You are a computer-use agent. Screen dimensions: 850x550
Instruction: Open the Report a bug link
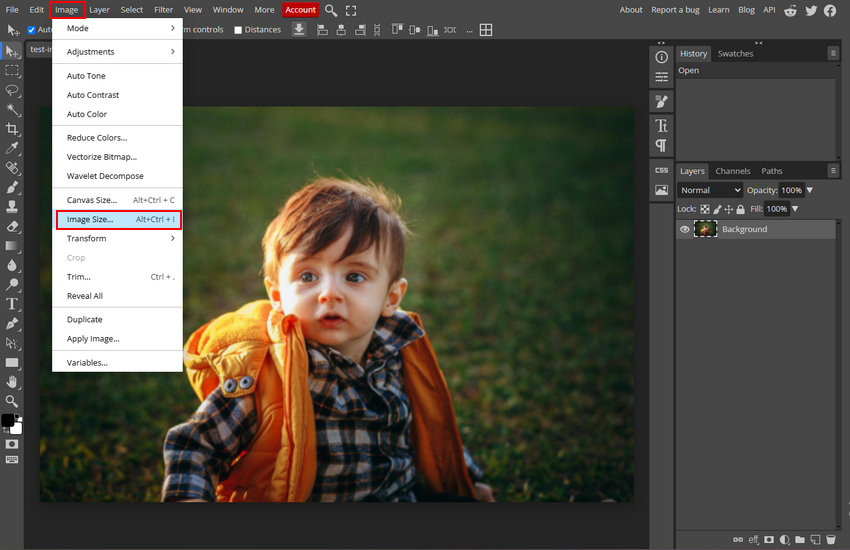click(x=675, y=10)
